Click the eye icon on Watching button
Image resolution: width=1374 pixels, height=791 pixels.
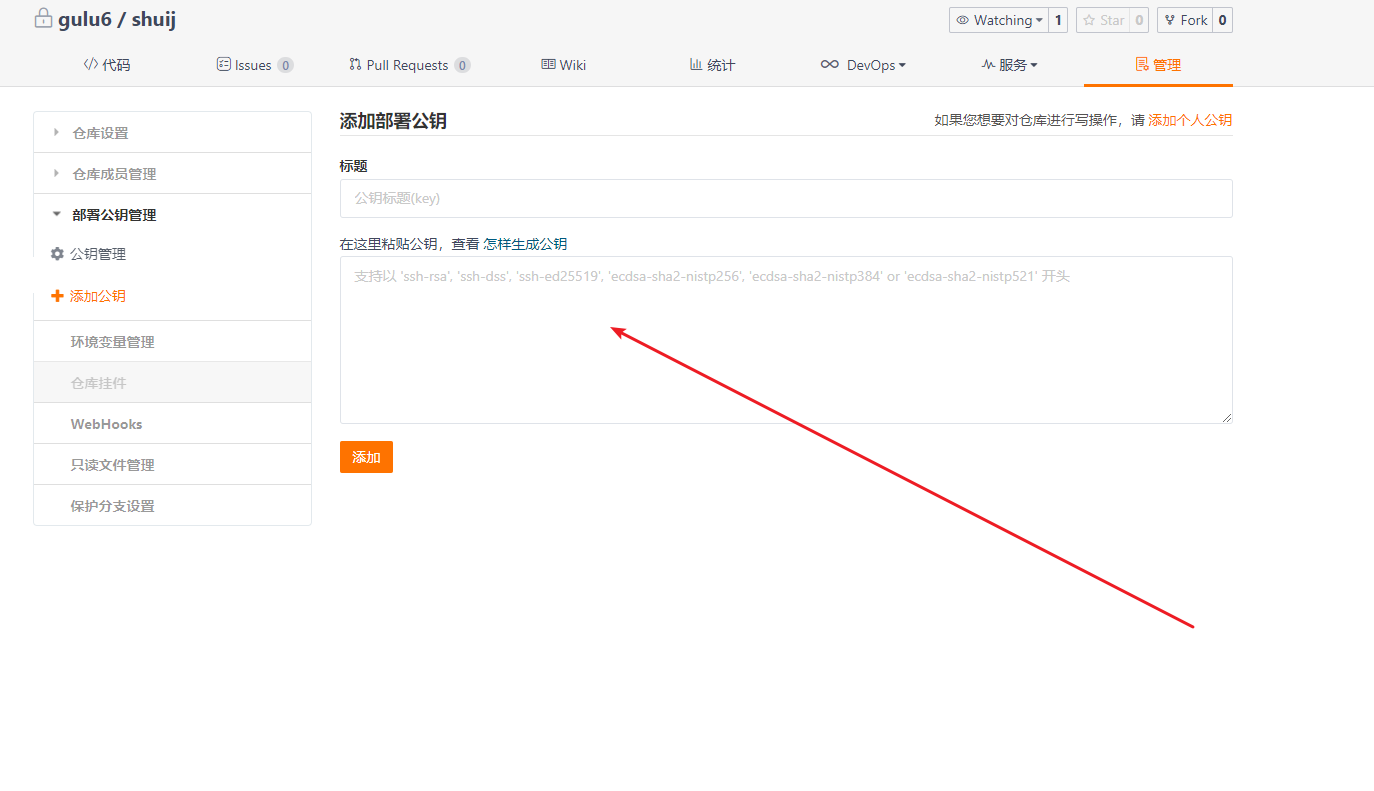tap(963, 20)
